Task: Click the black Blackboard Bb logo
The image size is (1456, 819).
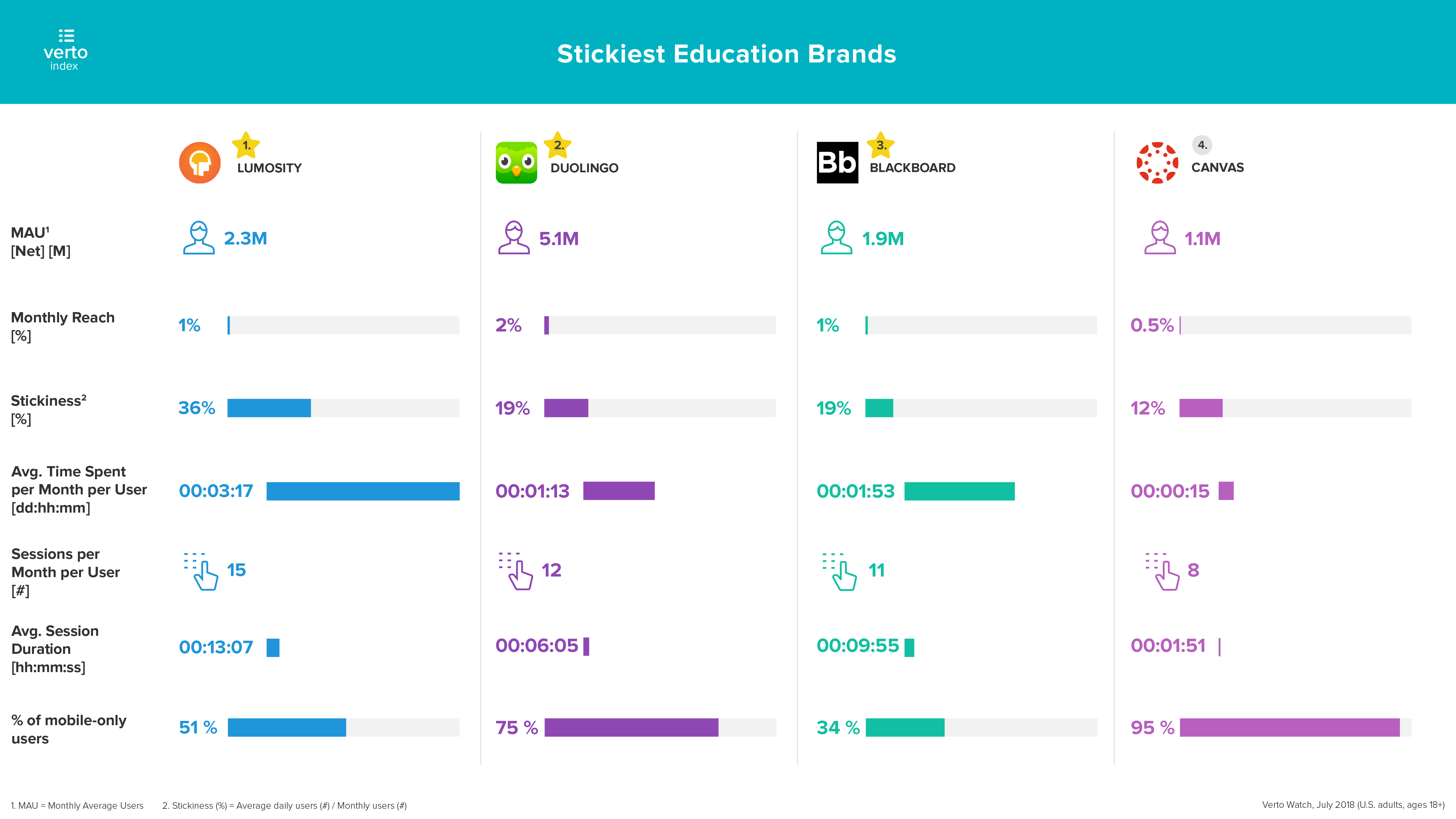Action: pyautogui.click(x=837, y=163)
